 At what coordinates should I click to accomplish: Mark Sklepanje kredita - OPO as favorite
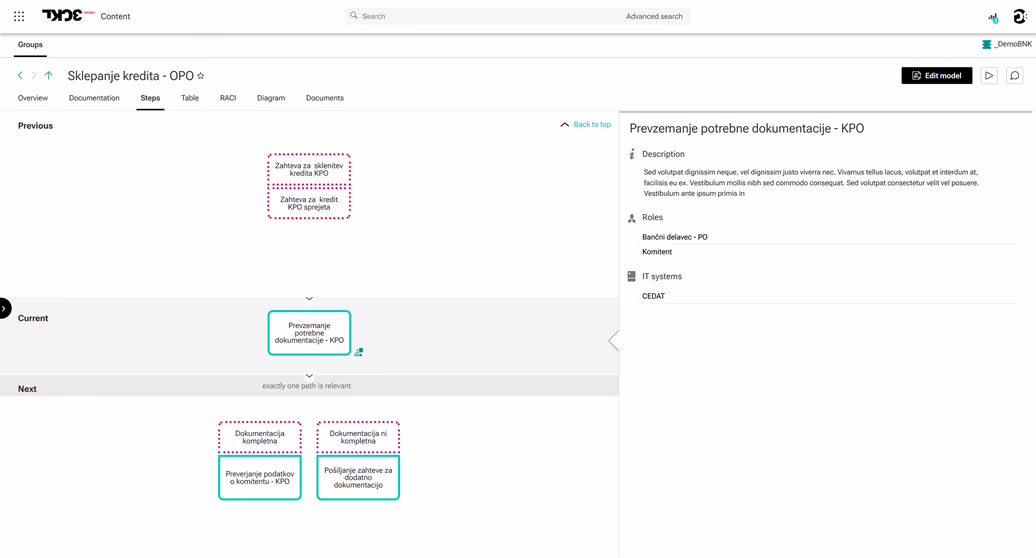click(x=201, y=76)
